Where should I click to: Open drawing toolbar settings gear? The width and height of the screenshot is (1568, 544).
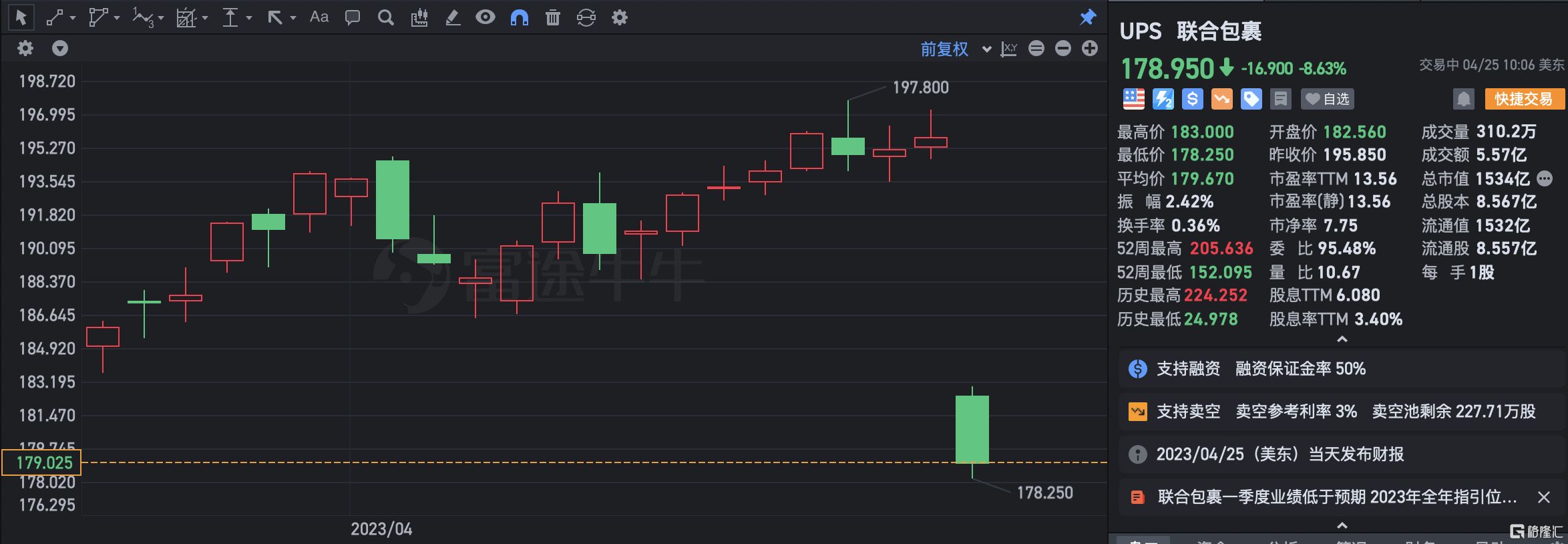(x=620, y=17)
